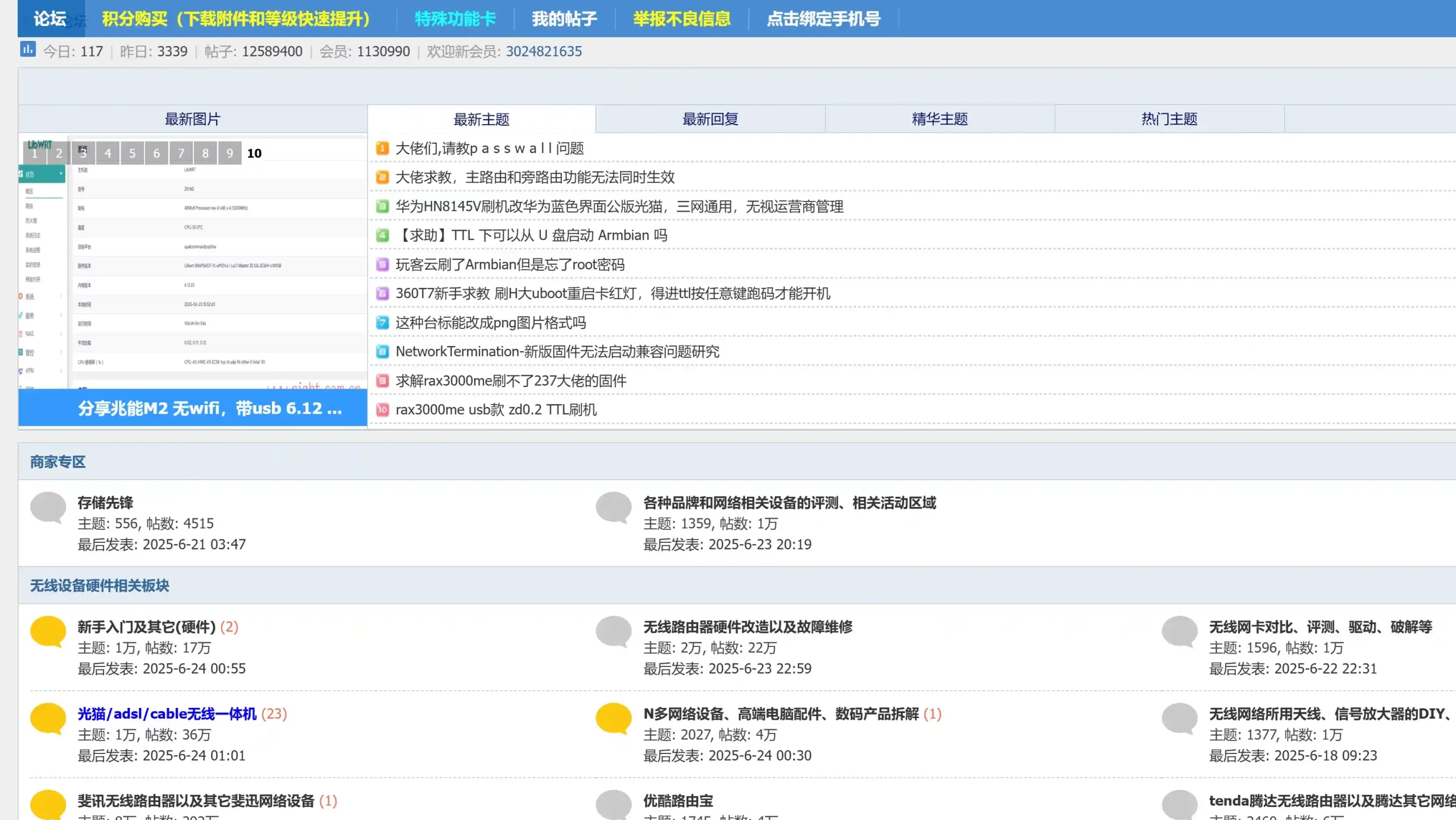Click the rank 8 badge beside NetworkTermination post
Image resolution: width=1456 pixels, height=820 pixels.
coord(383,352)
